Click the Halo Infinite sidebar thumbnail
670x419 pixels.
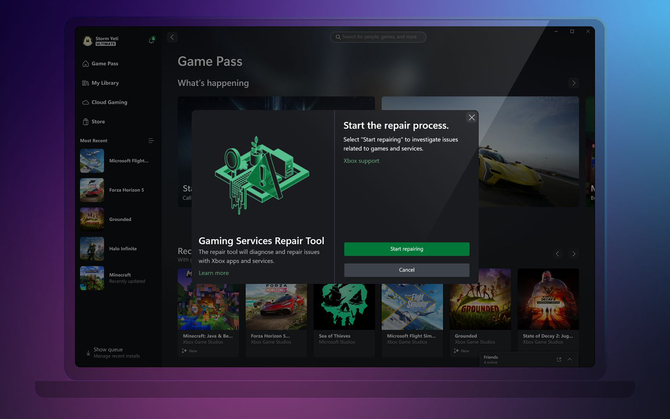point(92,249)
